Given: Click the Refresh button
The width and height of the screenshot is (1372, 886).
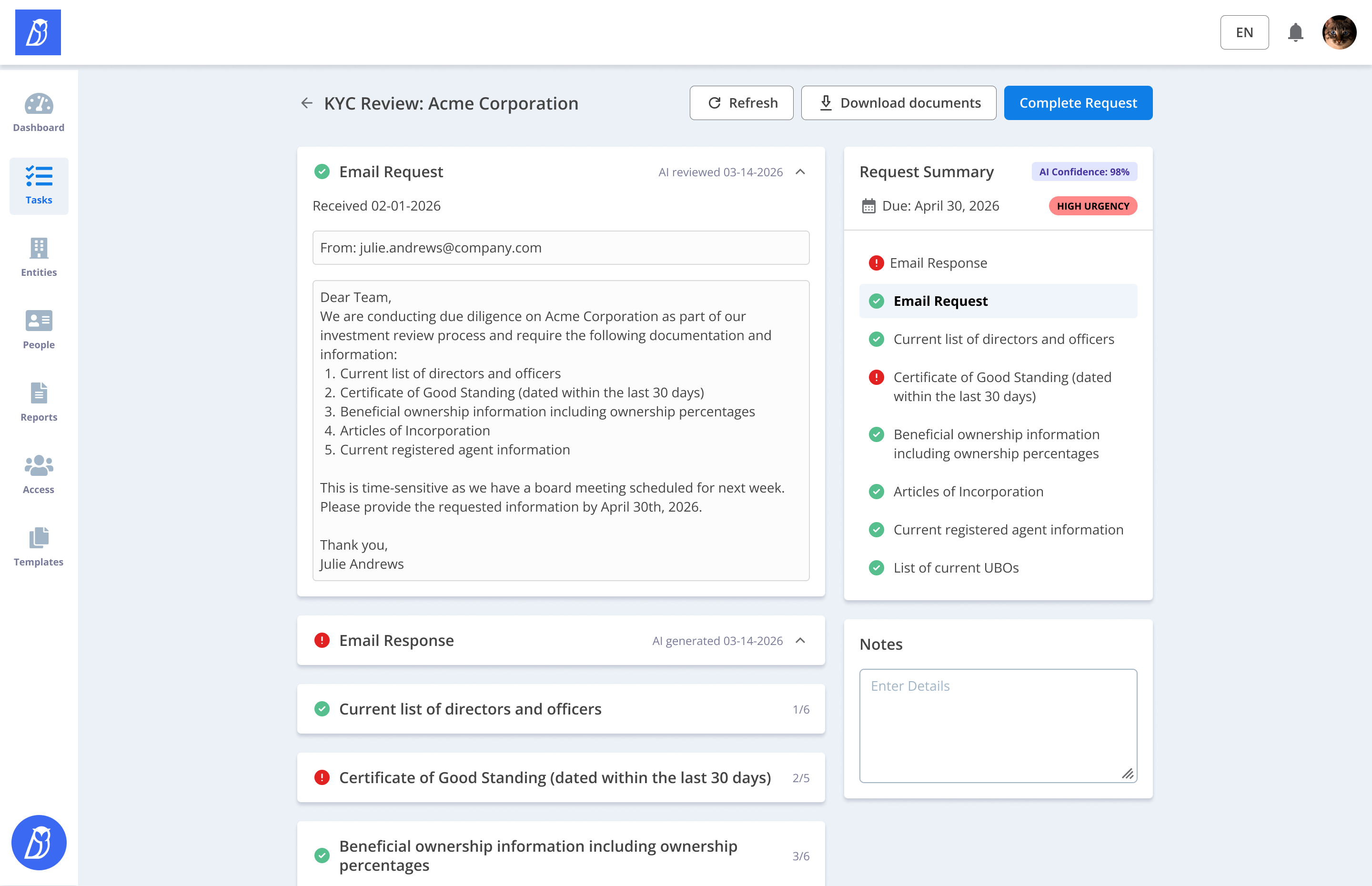Looking at the screenshot, I should pos(741,103).
